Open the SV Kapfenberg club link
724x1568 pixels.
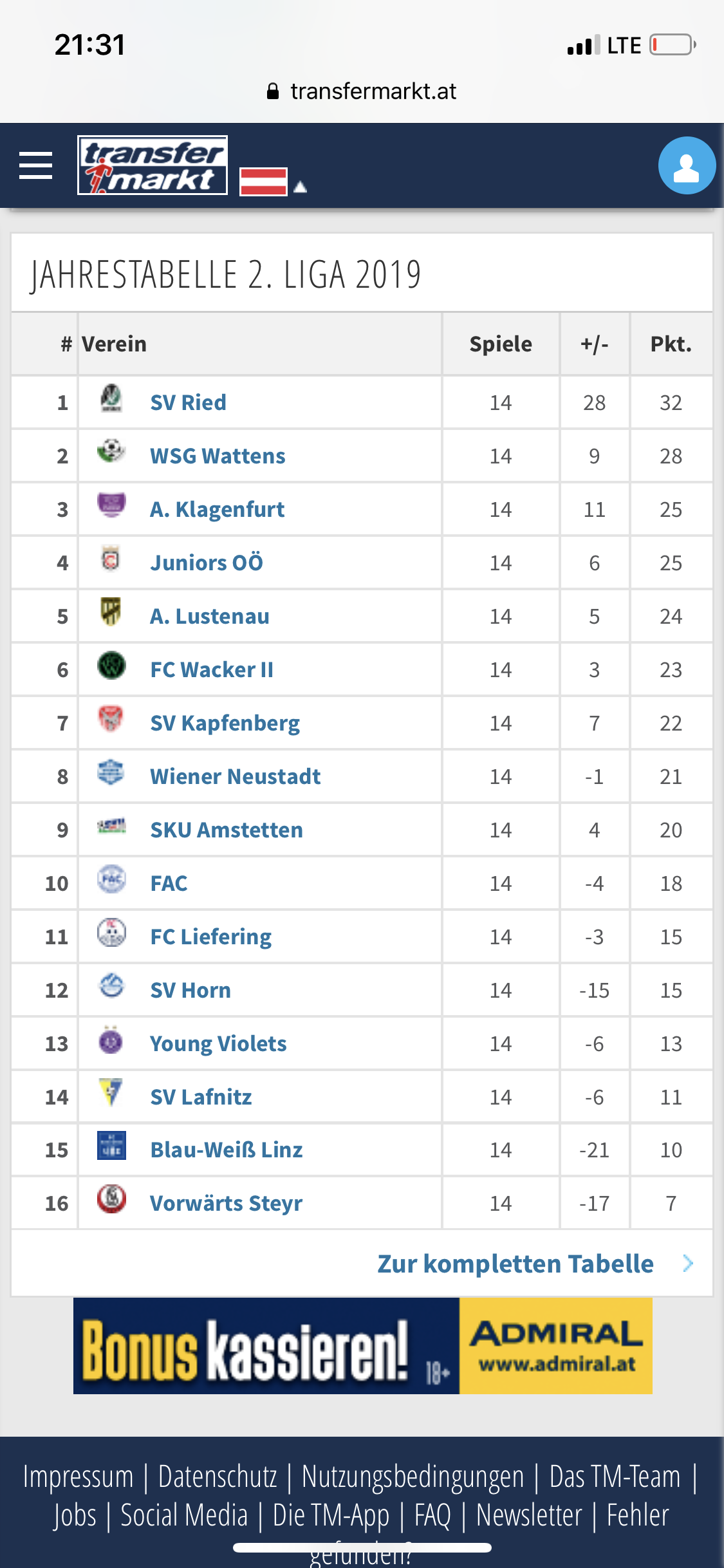click(225, 723)
